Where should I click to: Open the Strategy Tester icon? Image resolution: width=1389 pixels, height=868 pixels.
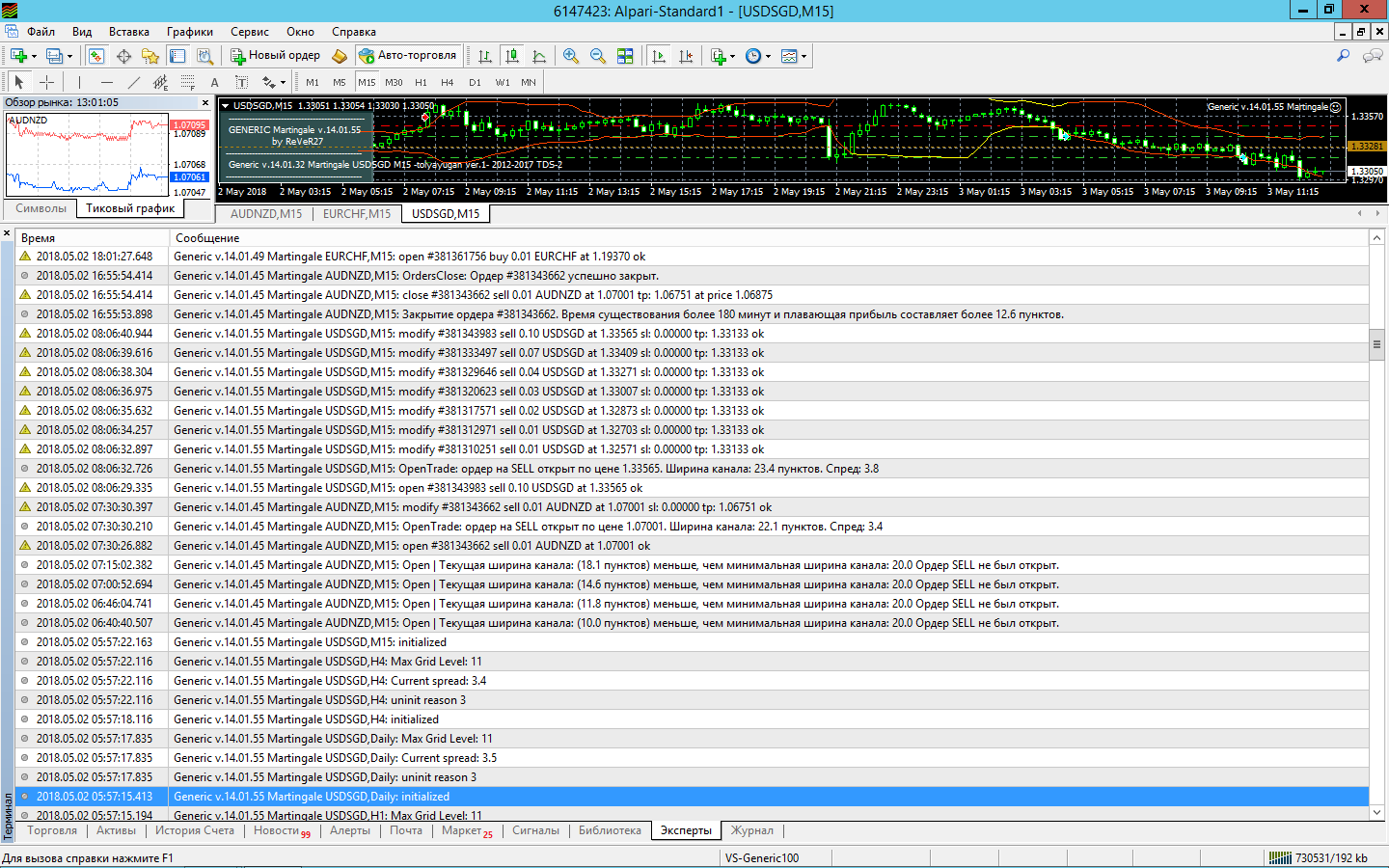point(204,56)
